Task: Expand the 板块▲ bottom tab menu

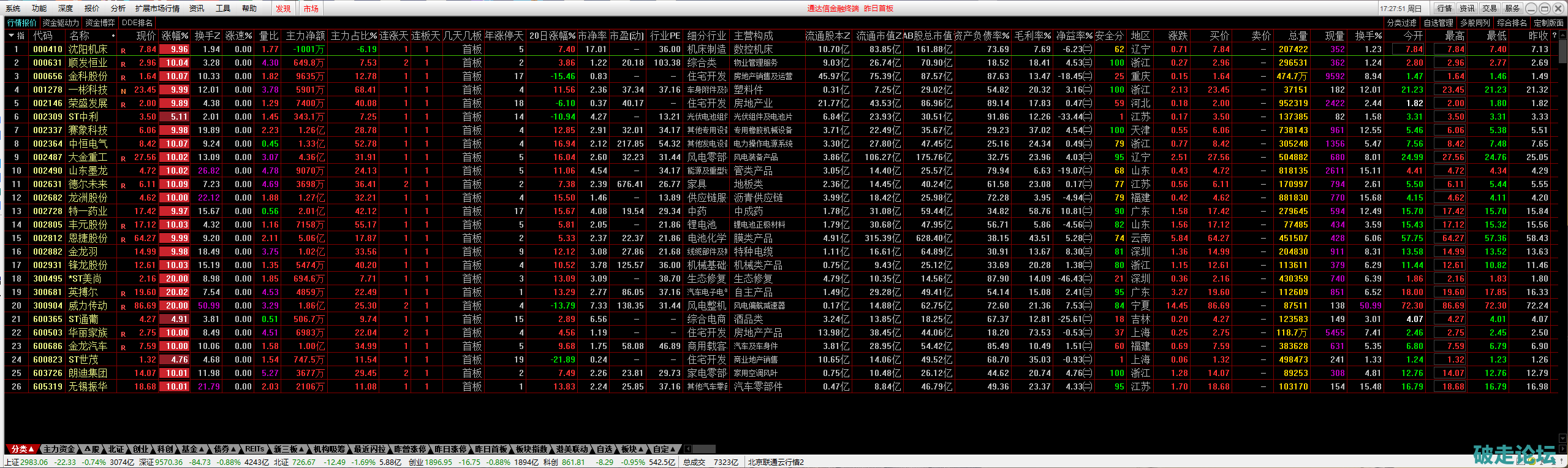Action: pos(632,449)
